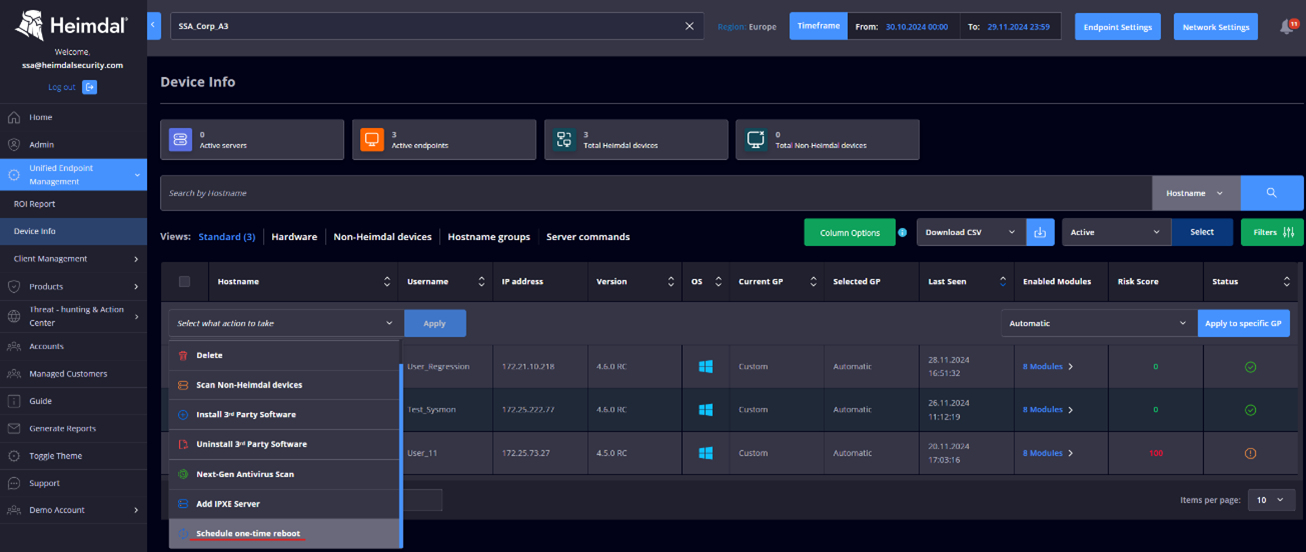This screenshot has height=552, width=1306.
Task: Open the Download CSV dropdown
Action: coord(971,232)
